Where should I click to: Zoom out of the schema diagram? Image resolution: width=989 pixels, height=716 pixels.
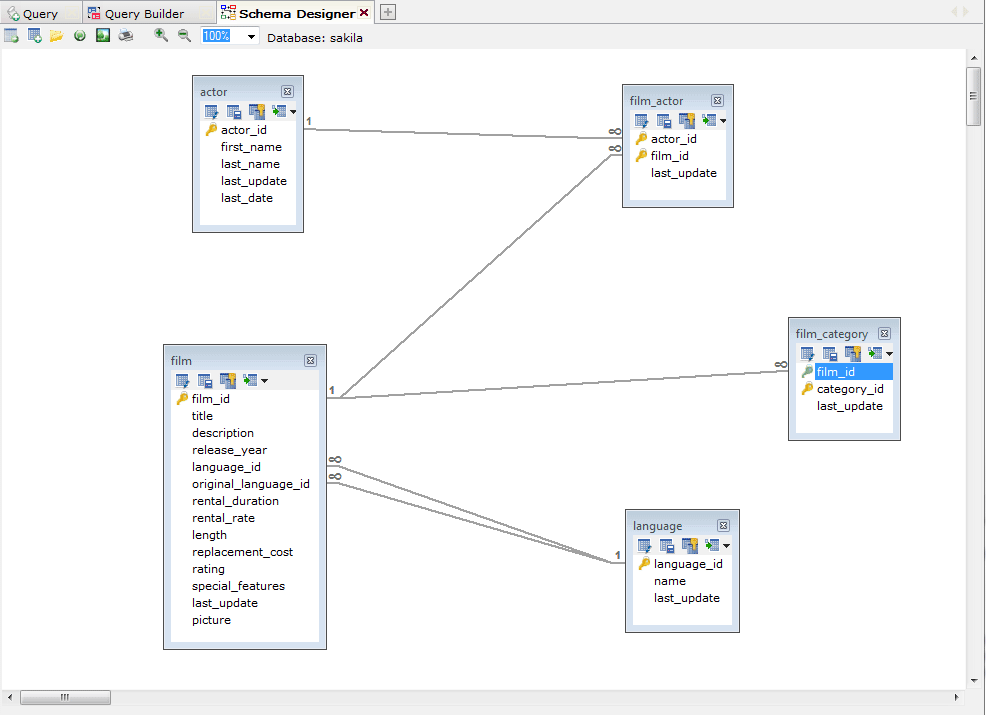pos(185,35)
